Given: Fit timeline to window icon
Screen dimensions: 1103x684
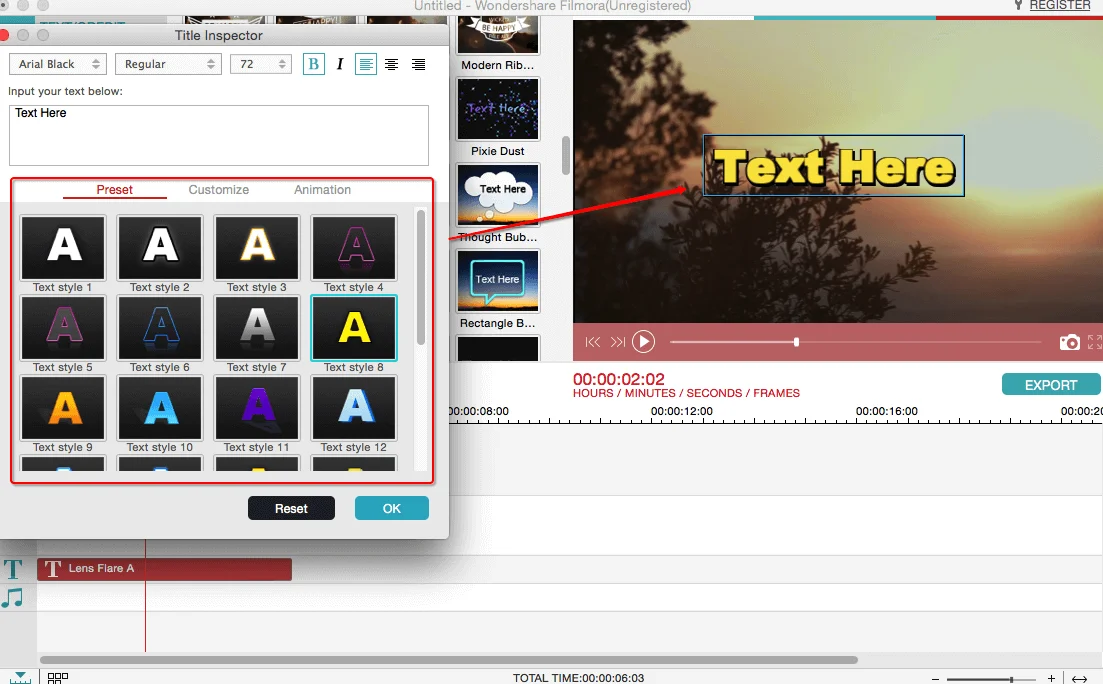Looking at the screenshot, I should tap(1080, 679).
